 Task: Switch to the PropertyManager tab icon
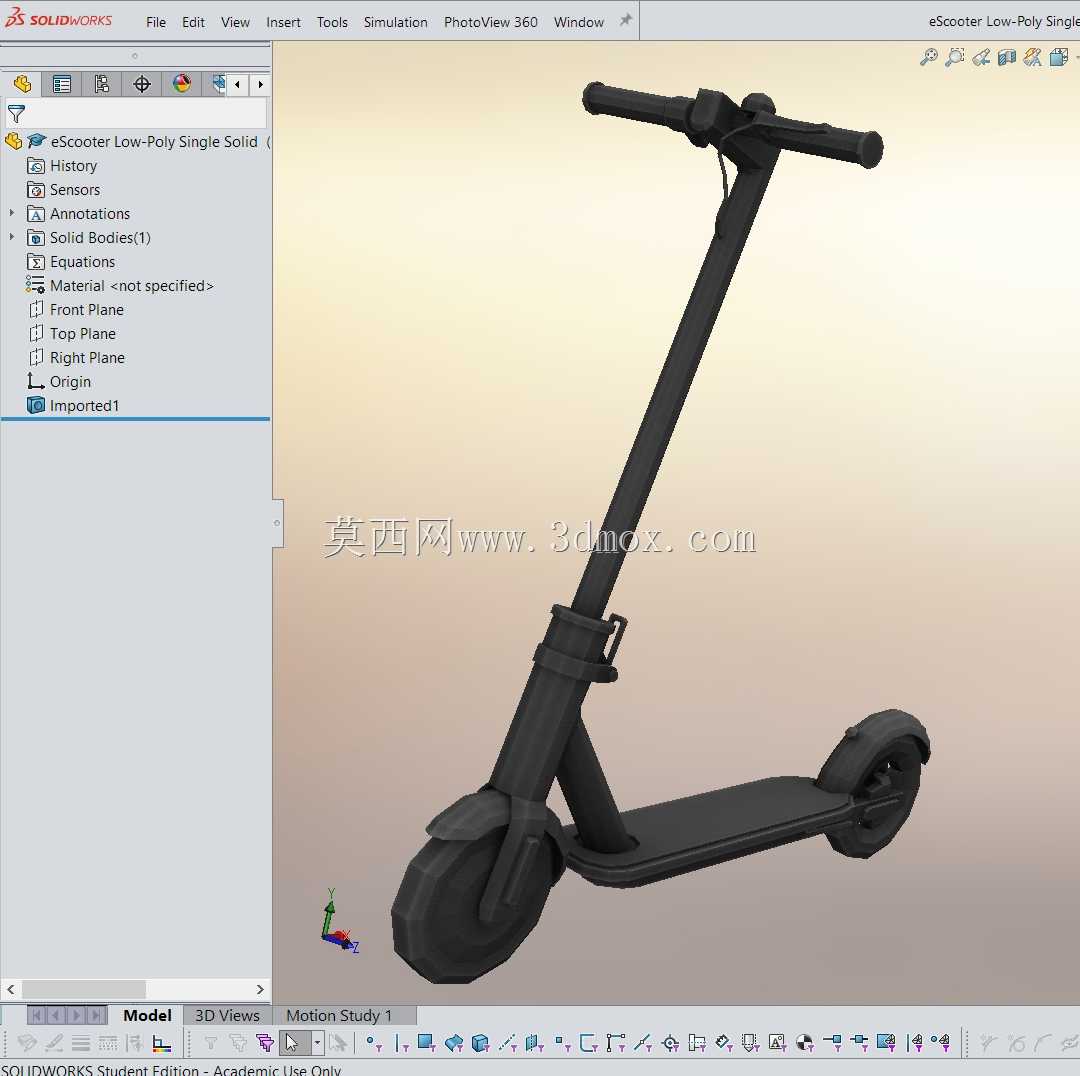61,84
